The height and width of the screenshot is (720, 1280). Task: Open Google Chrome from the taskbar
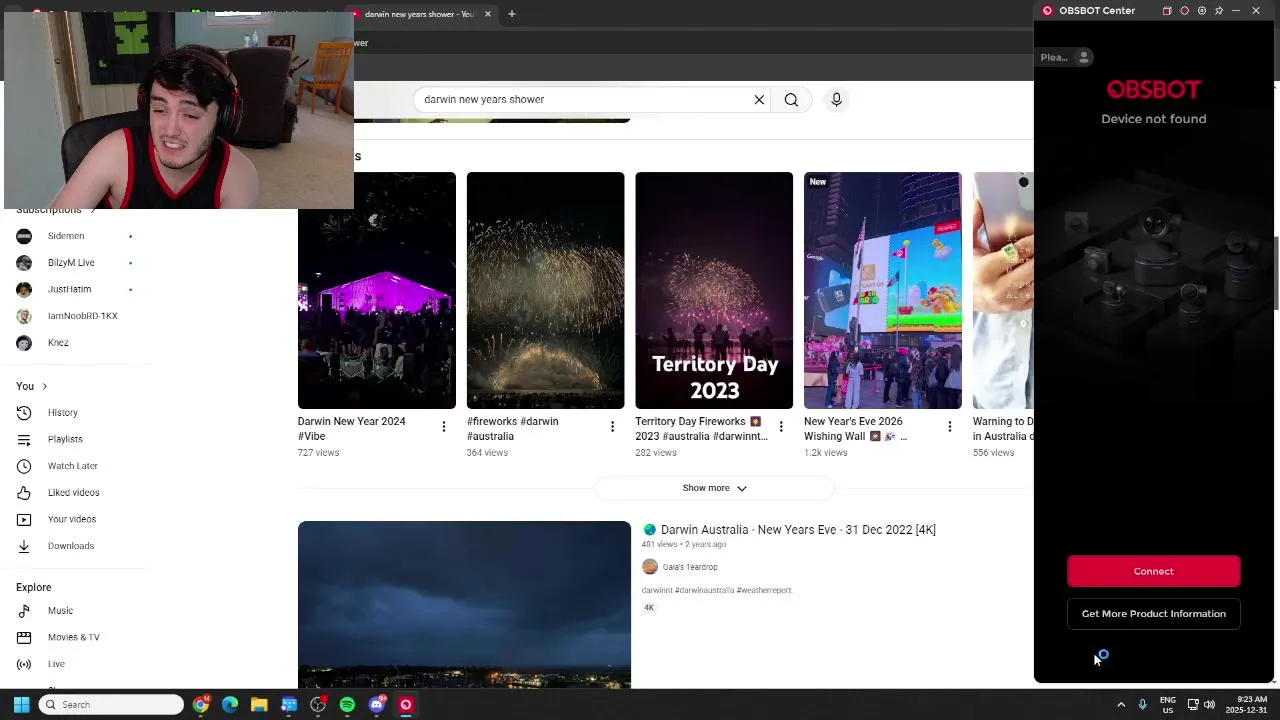[201, 705]
